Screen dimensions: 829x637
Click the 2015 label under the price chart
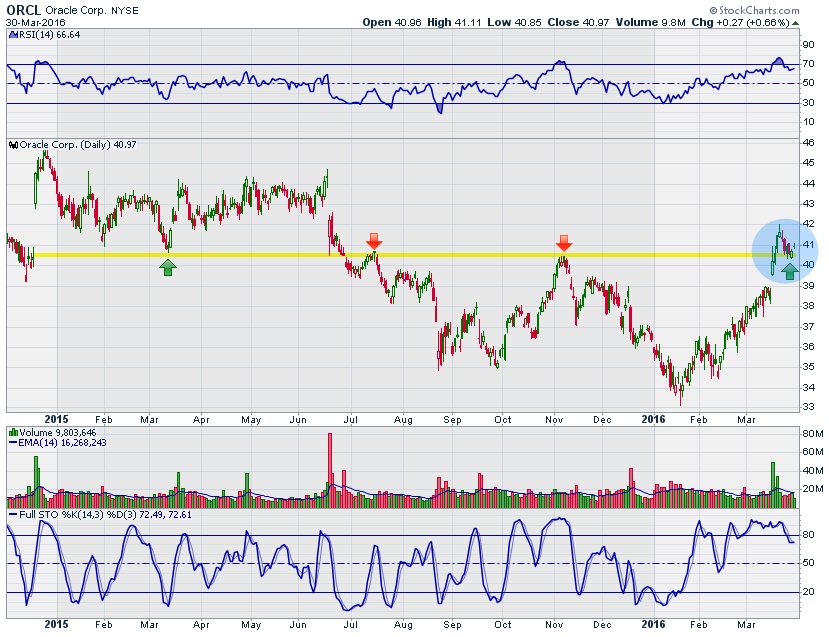coord(56,419)
